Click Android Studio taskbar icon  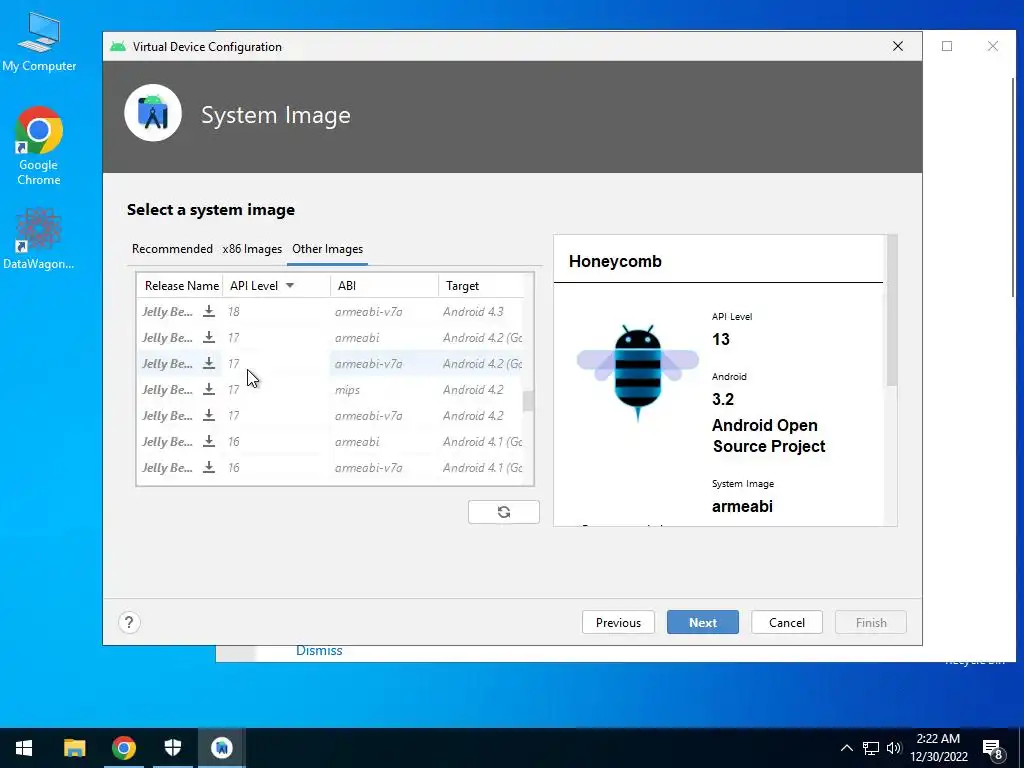coord(222,748)
